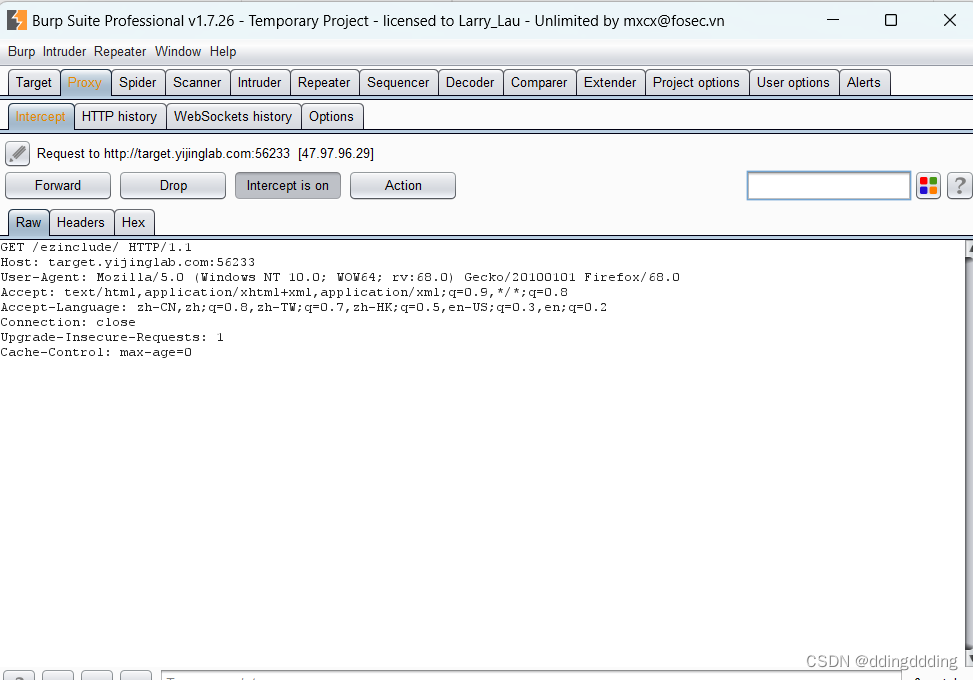Click the Host header line
The image size is (973, 680).
(x=128, y=262)
